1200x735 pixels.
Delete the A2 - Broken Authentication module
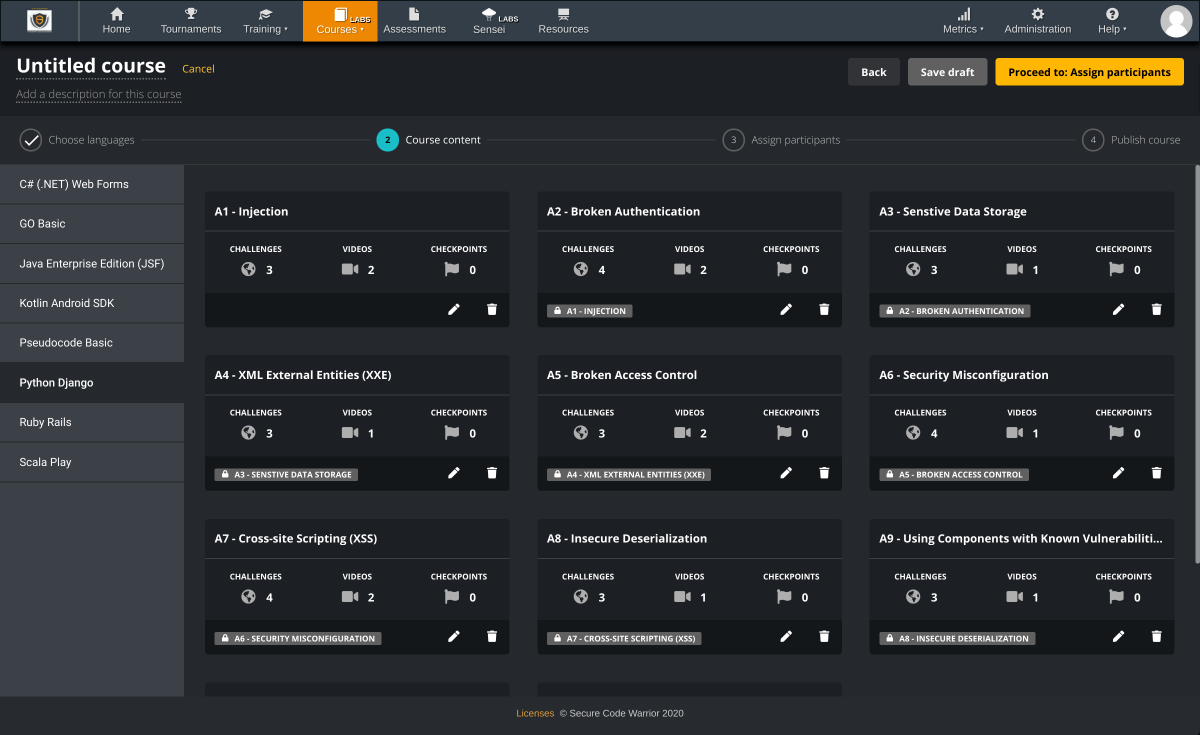coord(823,309)
